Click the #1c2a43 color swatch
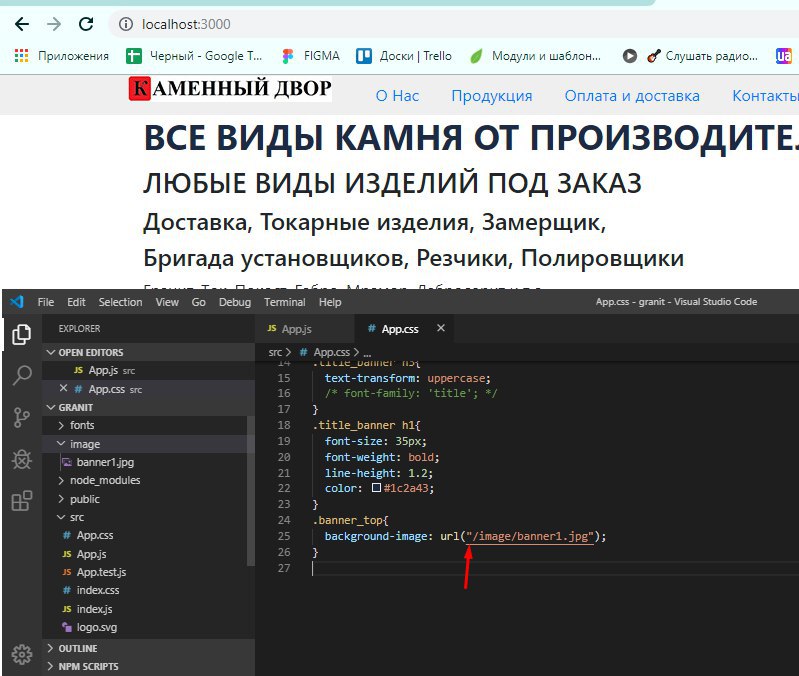The width and height of the screenshot is (799, 676). point(377,488)
